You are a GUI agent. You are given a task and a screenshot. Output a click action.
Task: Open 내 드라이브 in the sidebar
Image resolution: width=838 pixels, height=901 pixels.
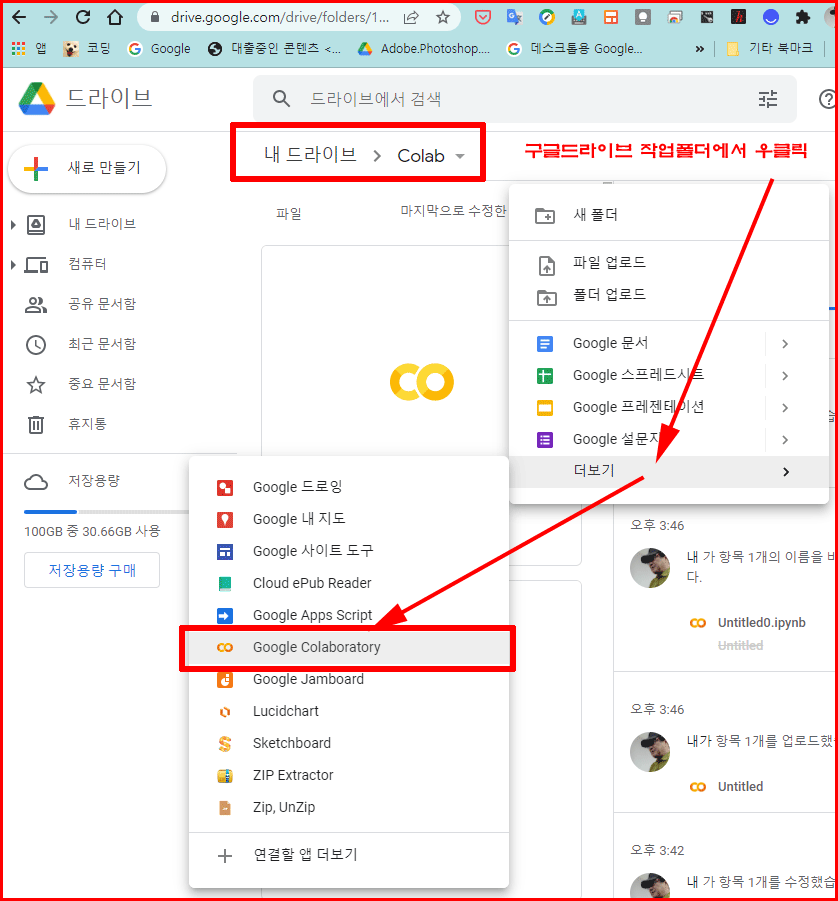[102, 224]
